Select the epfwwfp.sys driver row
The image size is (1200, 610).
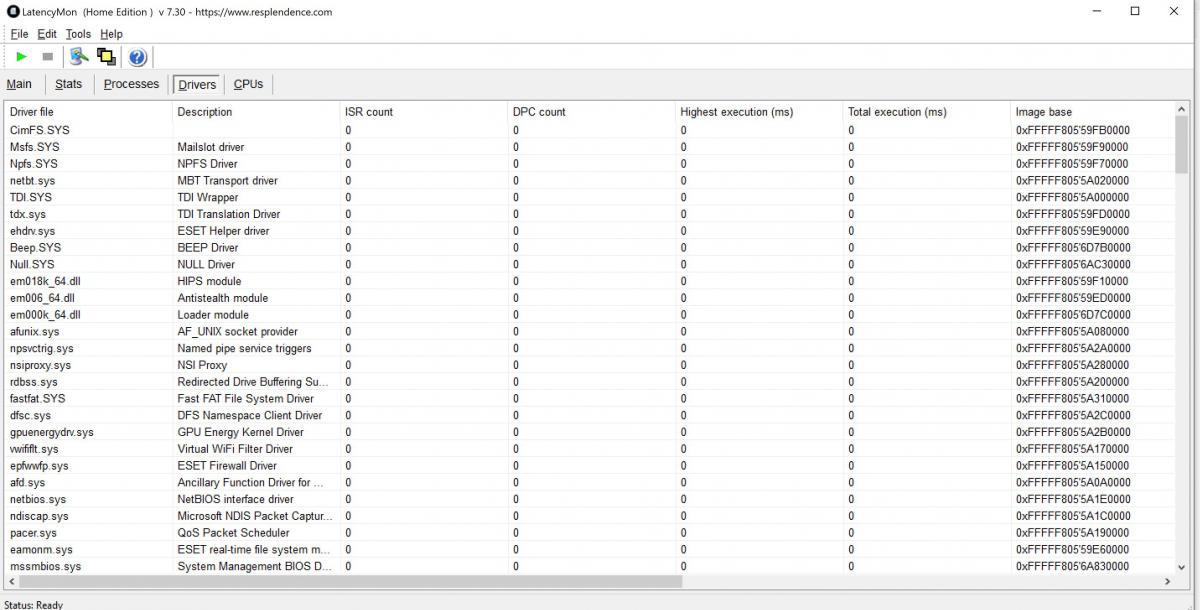590,466
